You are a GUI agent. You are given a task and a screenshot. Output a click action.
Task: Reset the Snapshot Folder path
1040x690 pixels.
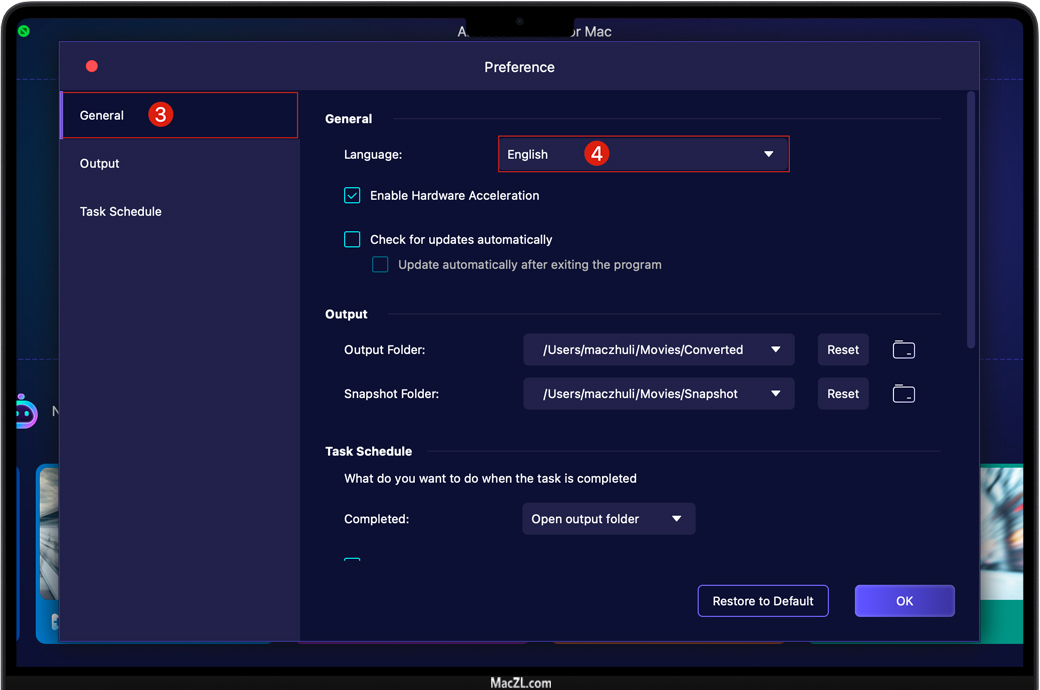[842, 394]
